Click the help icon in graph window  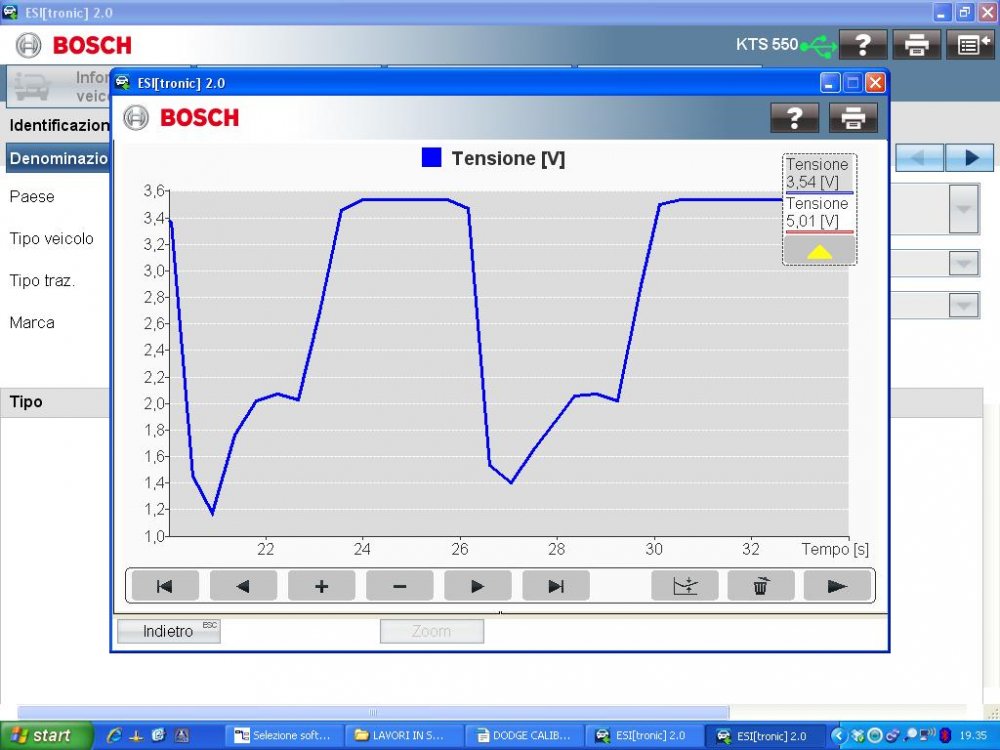click(794, 118)
